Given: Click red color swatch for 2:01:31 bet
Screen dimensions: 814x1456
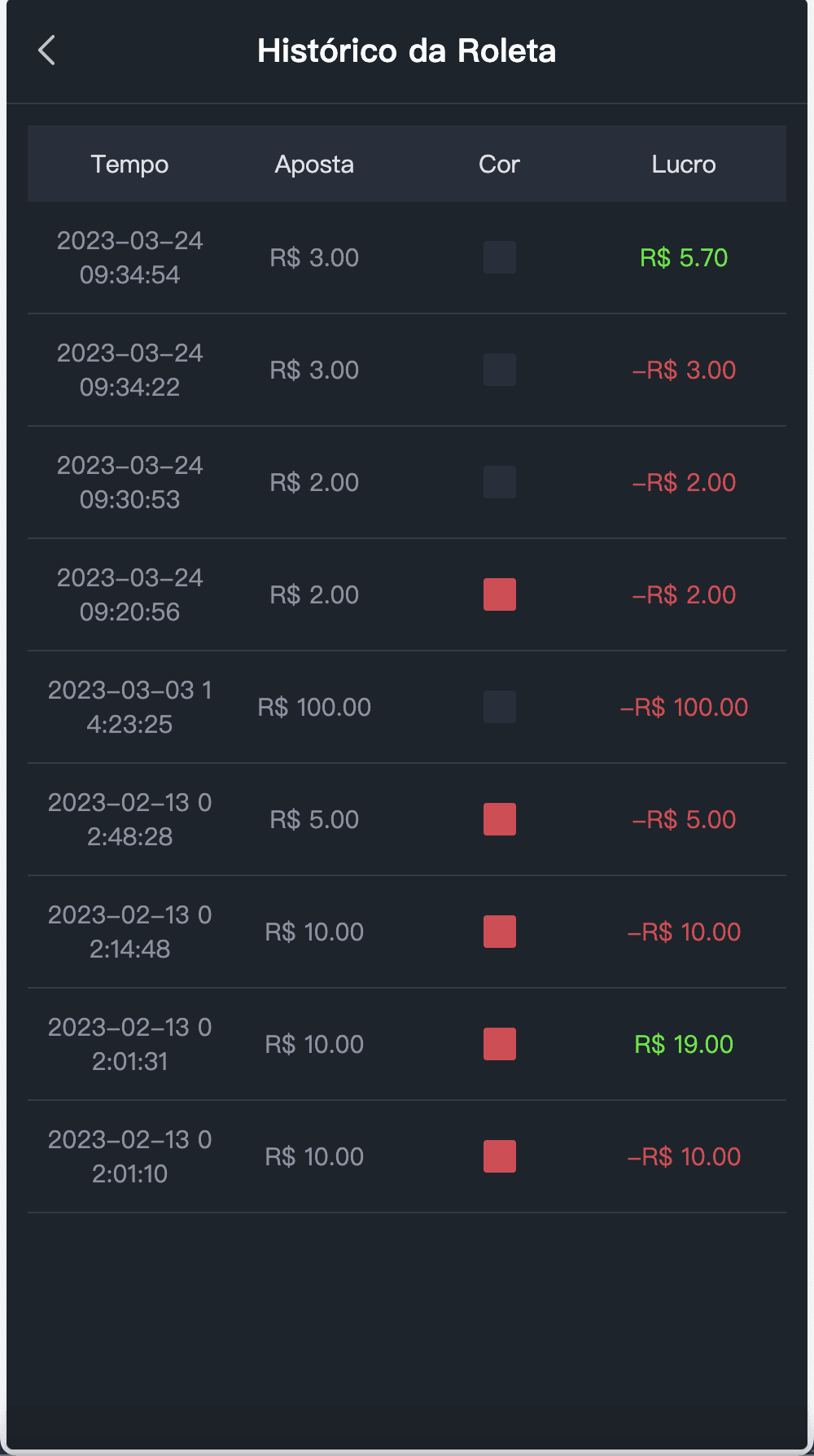Looking at the screenshot, I should 500,1044.
